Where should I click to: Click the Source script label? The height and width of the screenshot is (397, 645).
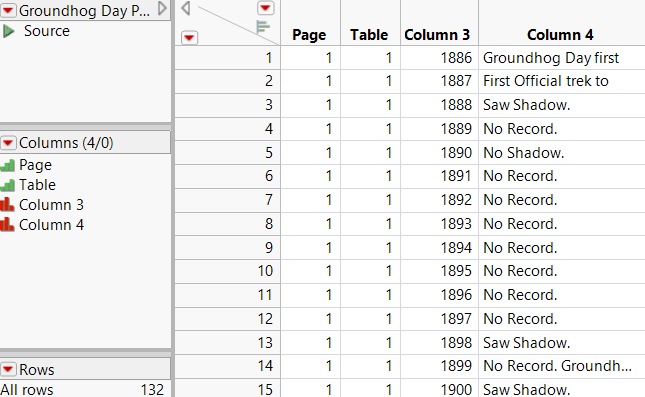46,31
